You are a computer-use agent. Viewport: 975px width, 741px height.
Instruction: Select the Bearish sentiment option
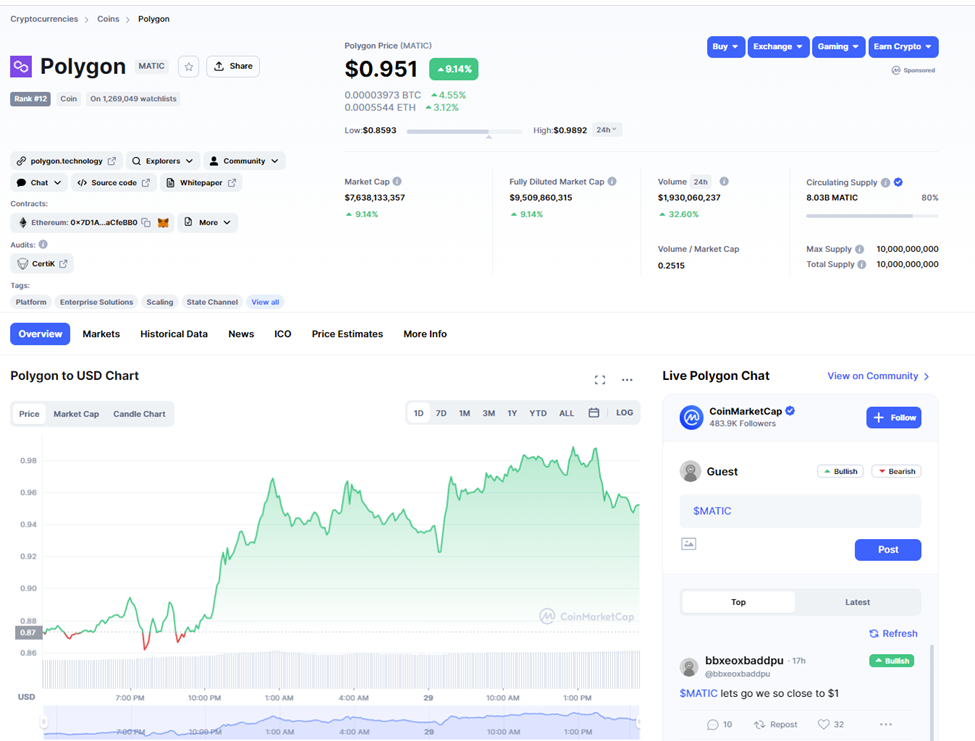point(896,471)
